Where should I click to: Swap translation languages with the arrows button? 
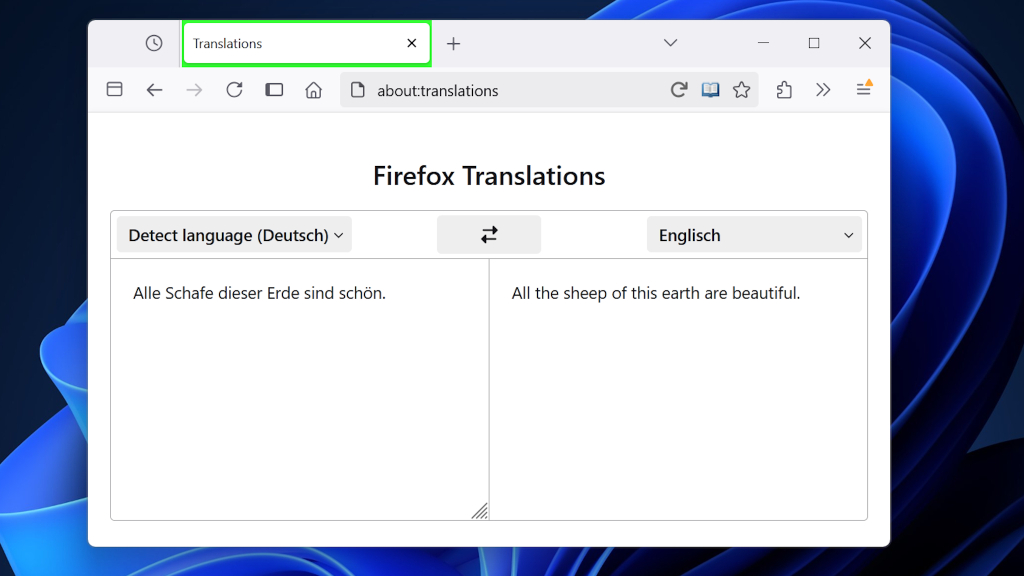pyautogui.click(x=489, y=234)
